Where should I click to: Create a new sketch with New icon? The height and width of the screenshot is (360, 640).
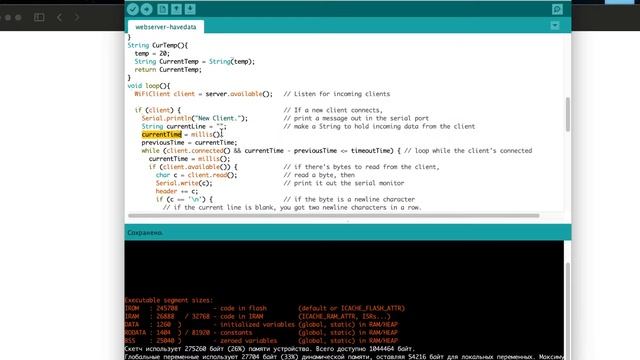[x=162, y=9]
